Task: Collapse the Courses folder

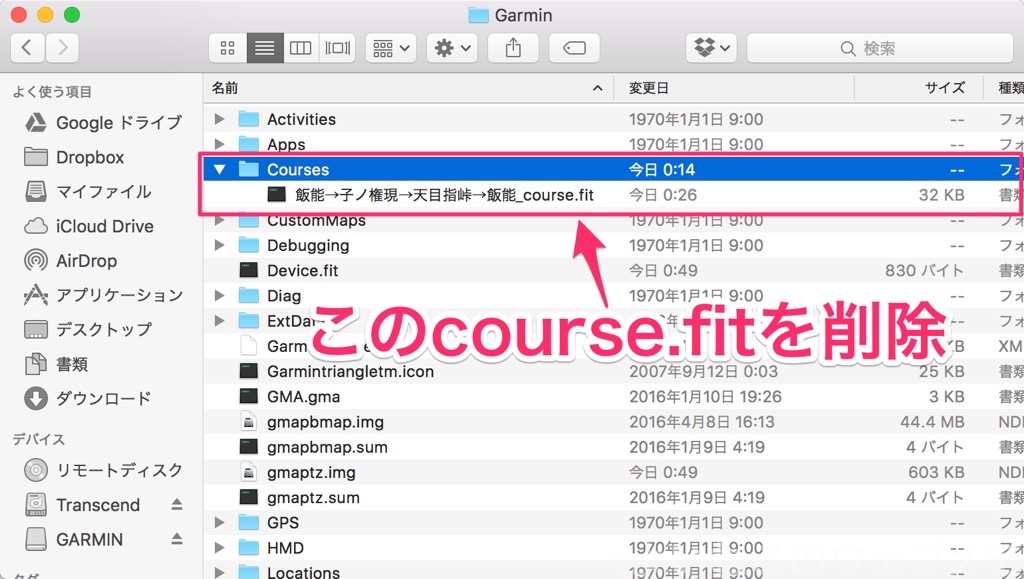Action: click(x=220, y=170)
